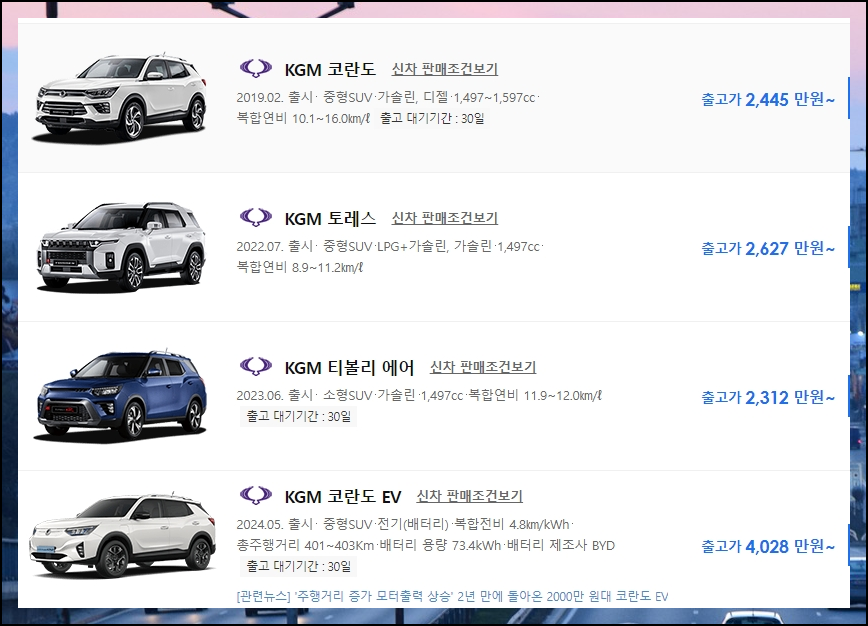Open the 관련뉴스 article about 코란도 EV
Viewport: 868px width, 626px height.
point(452,596)
